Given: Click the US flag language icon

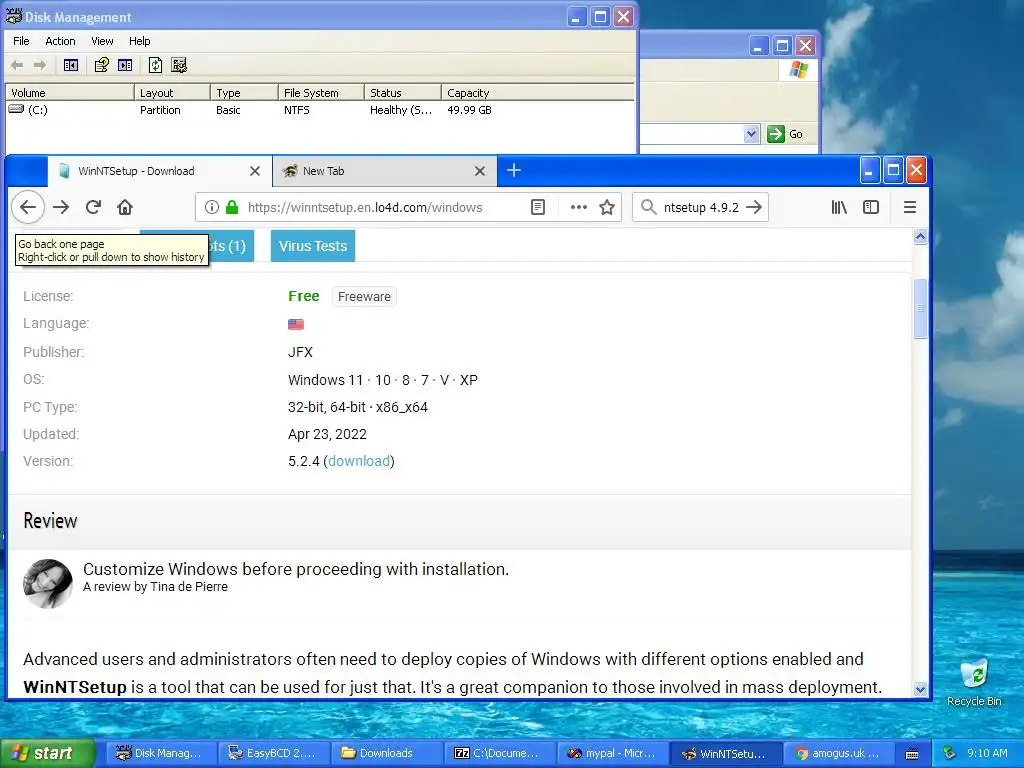Looking at the screenshot, I should coord(296,324).
